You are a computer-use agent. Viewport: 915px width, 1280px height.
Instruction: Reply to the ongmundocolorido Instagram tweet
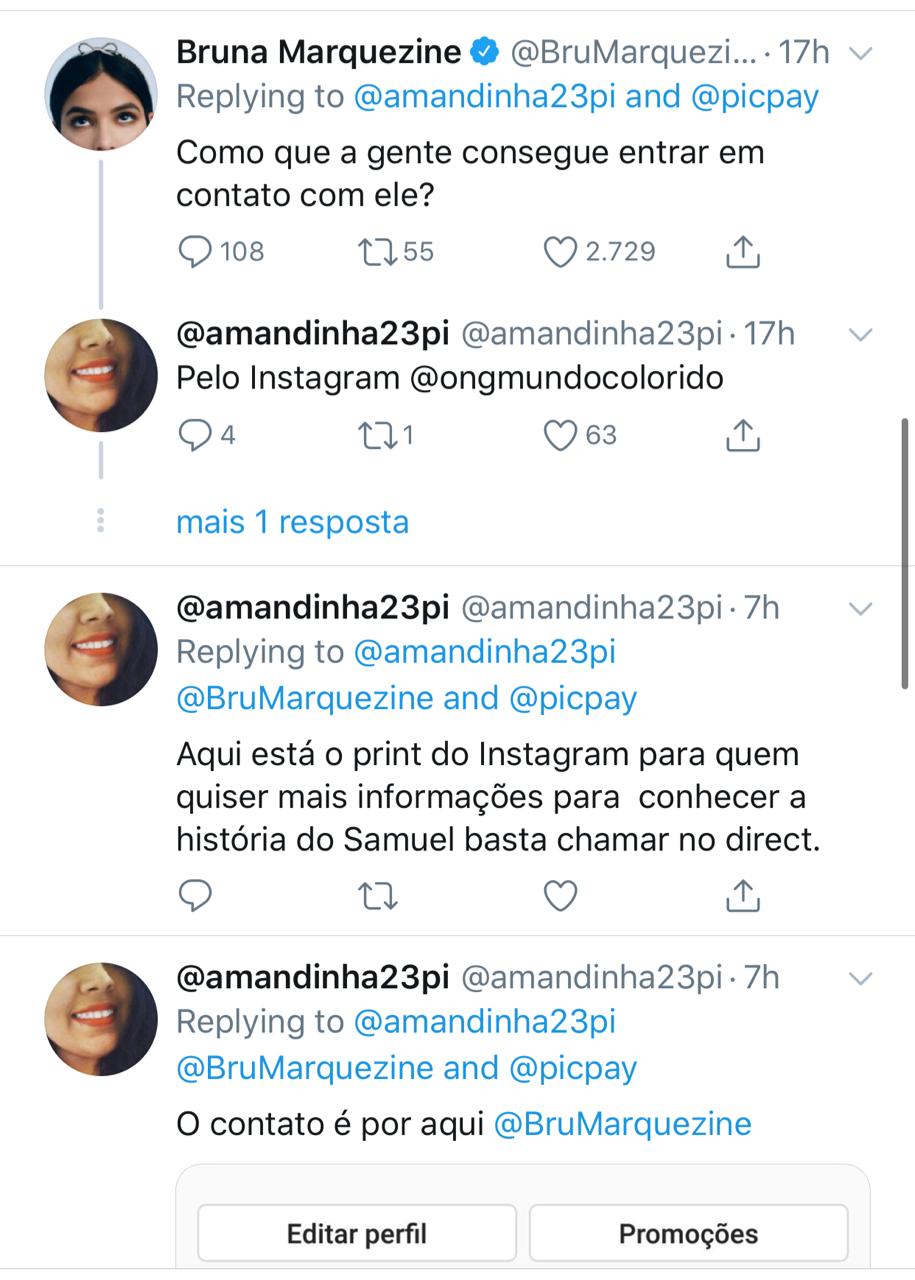(x=194, y=435)
